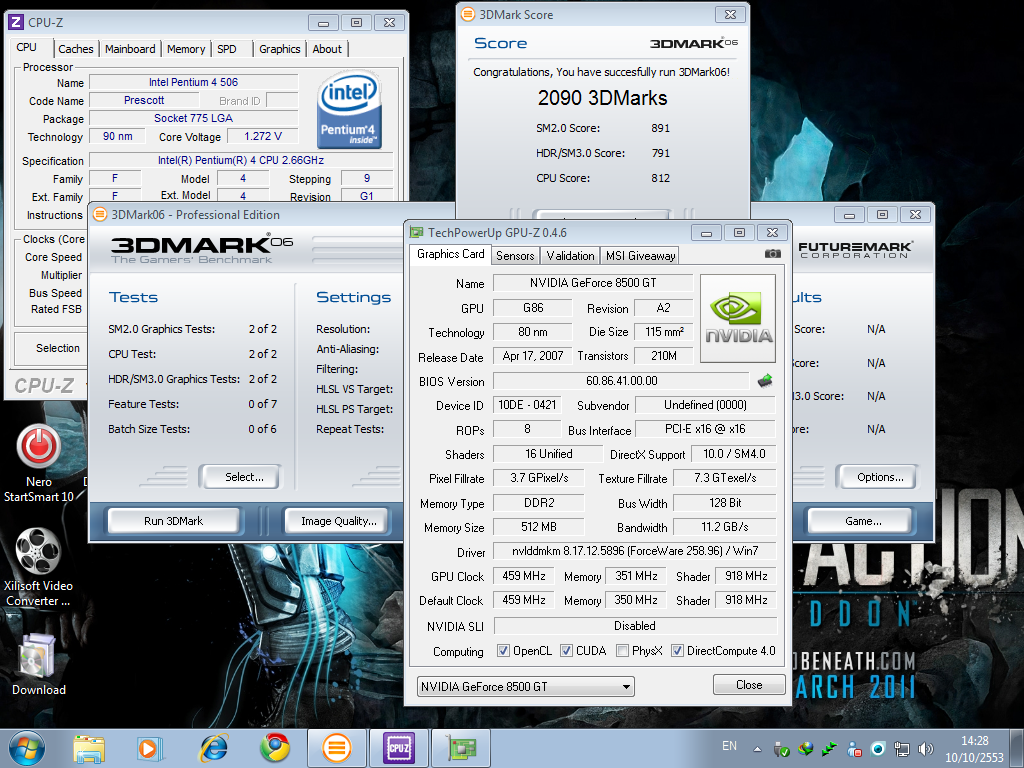Click the Code Name Prescott value
1024x768 pixels.
click(x=144, y=100)
